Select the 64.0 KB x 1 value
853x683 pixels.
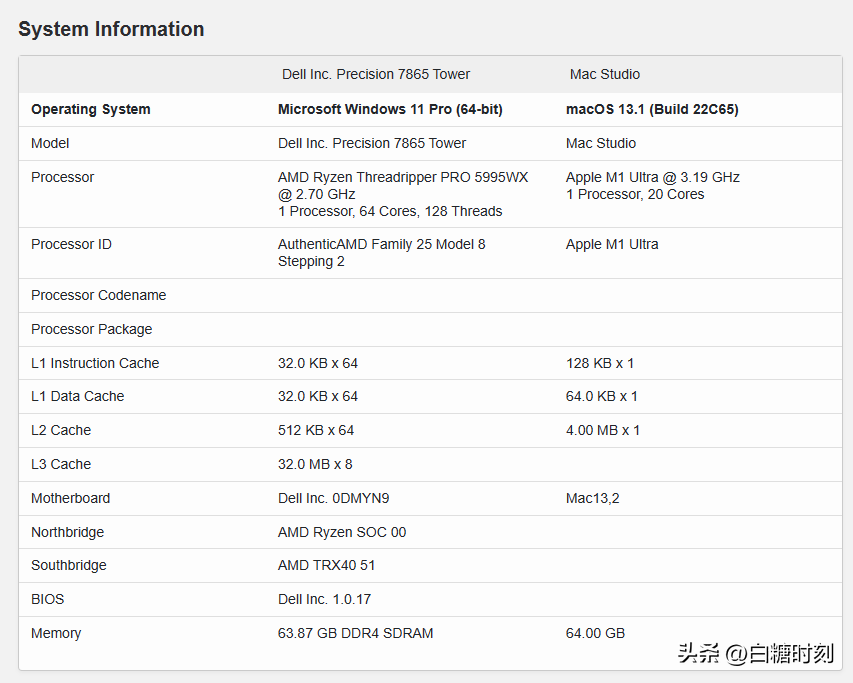click(602, 396)
